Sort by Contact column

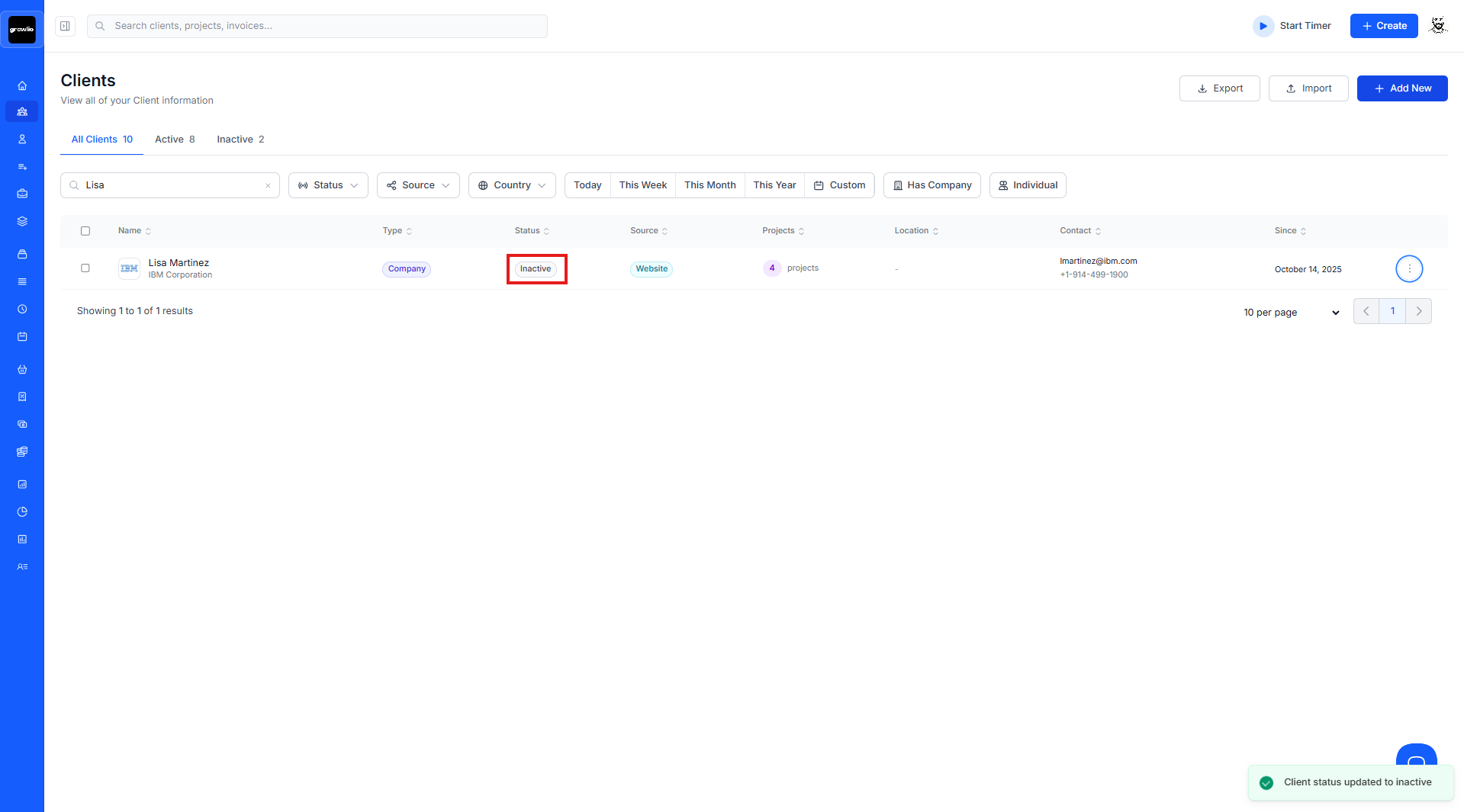point(1080,231)
